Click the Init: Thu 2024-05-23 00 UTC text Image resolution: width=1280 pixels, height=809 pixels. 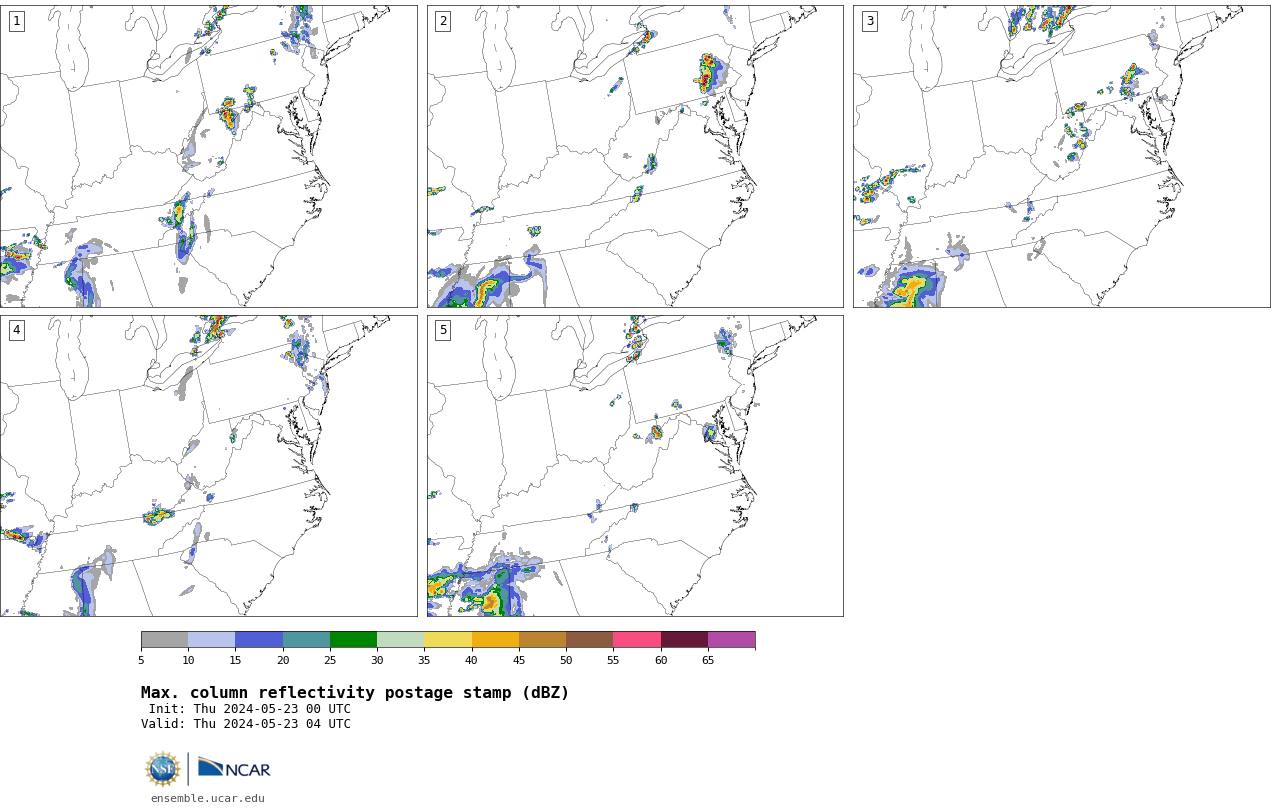[x=250, y=709]
